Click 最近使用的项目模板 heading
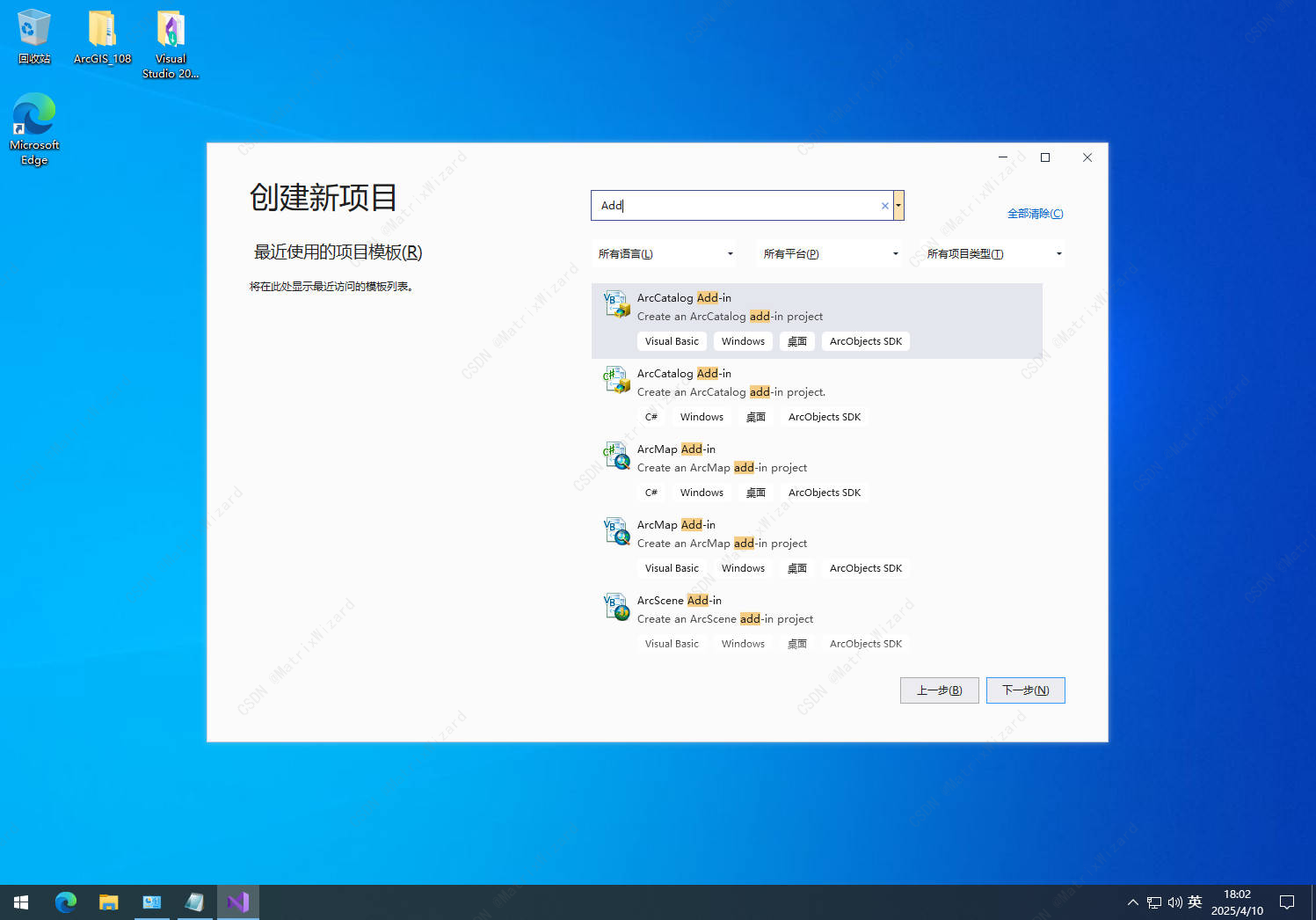This screenshot has height=920, width=1316. 338,252
